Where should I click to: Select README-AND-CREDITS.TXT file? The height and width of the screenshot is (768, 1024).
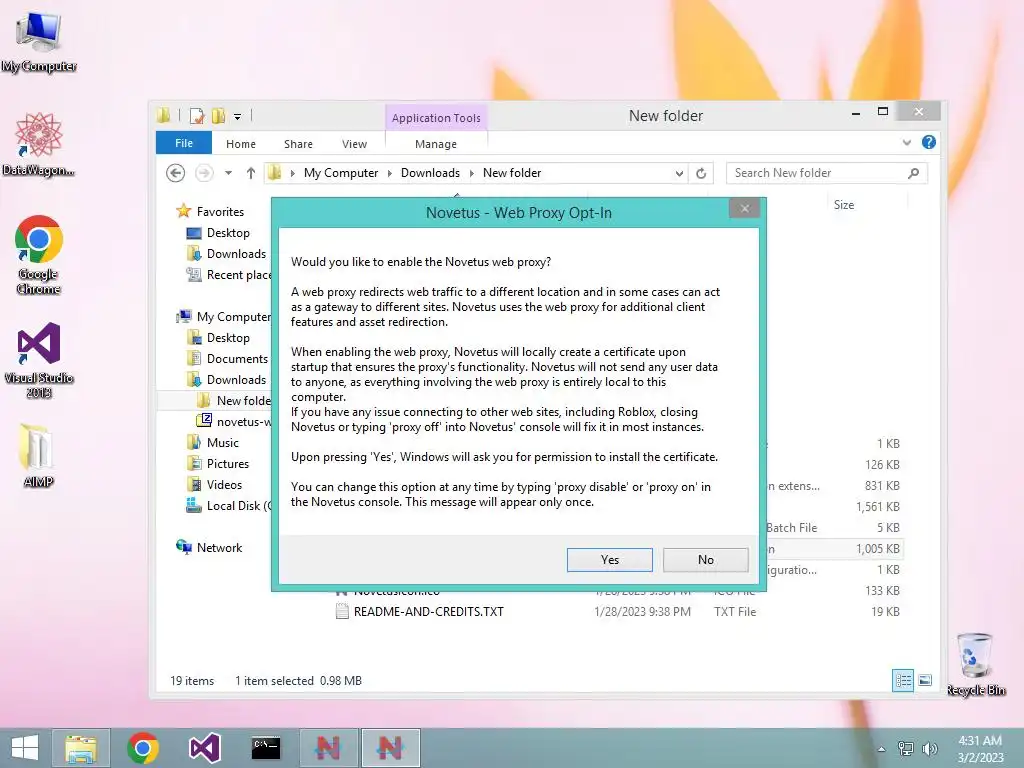[420, 612]
